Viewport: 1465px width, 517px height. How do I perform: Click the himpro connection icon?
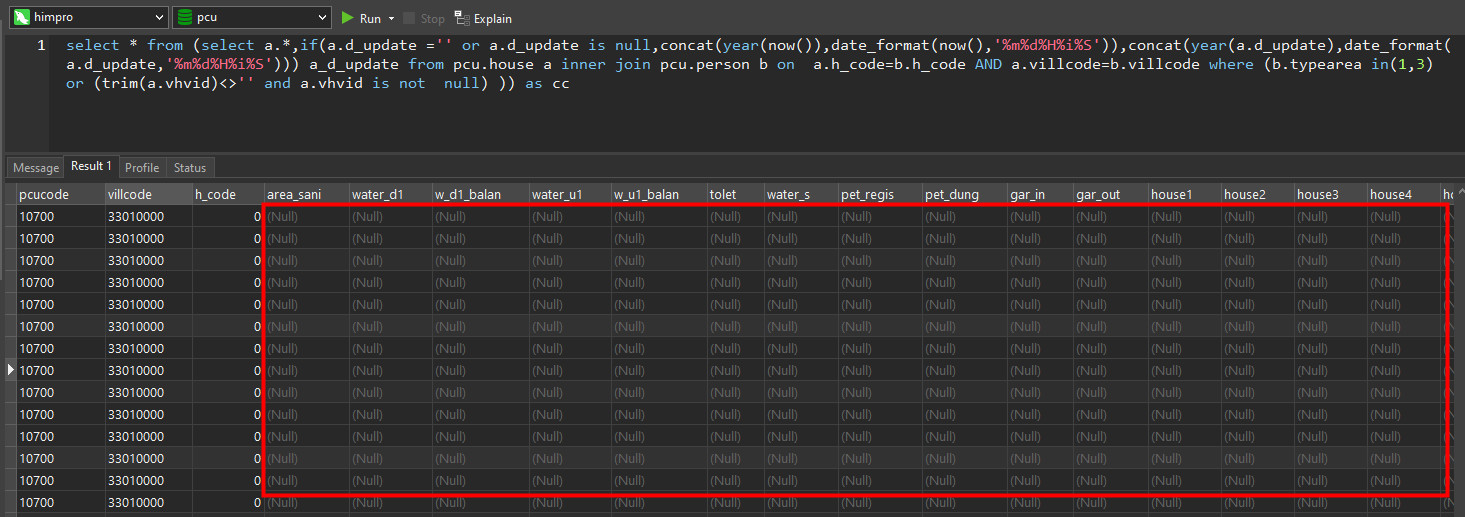coord(20,18)
